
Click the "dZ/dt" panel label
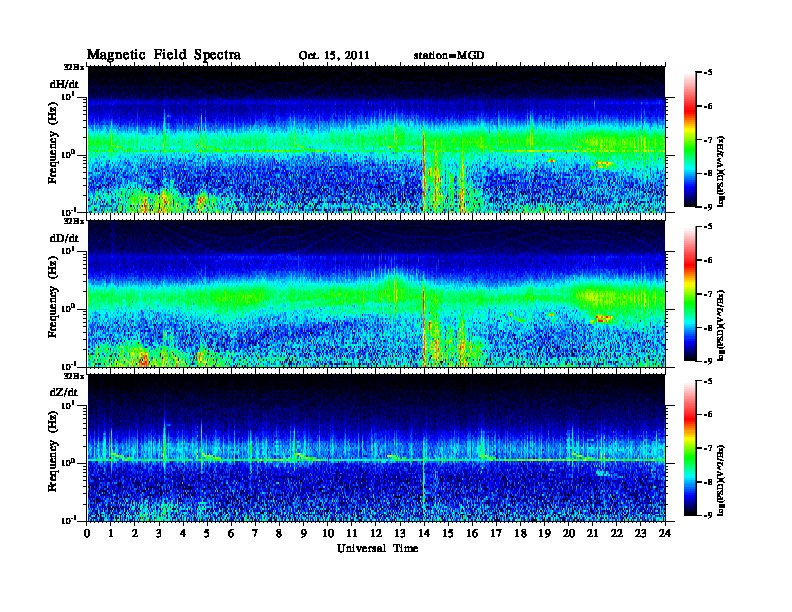(64, 392)
